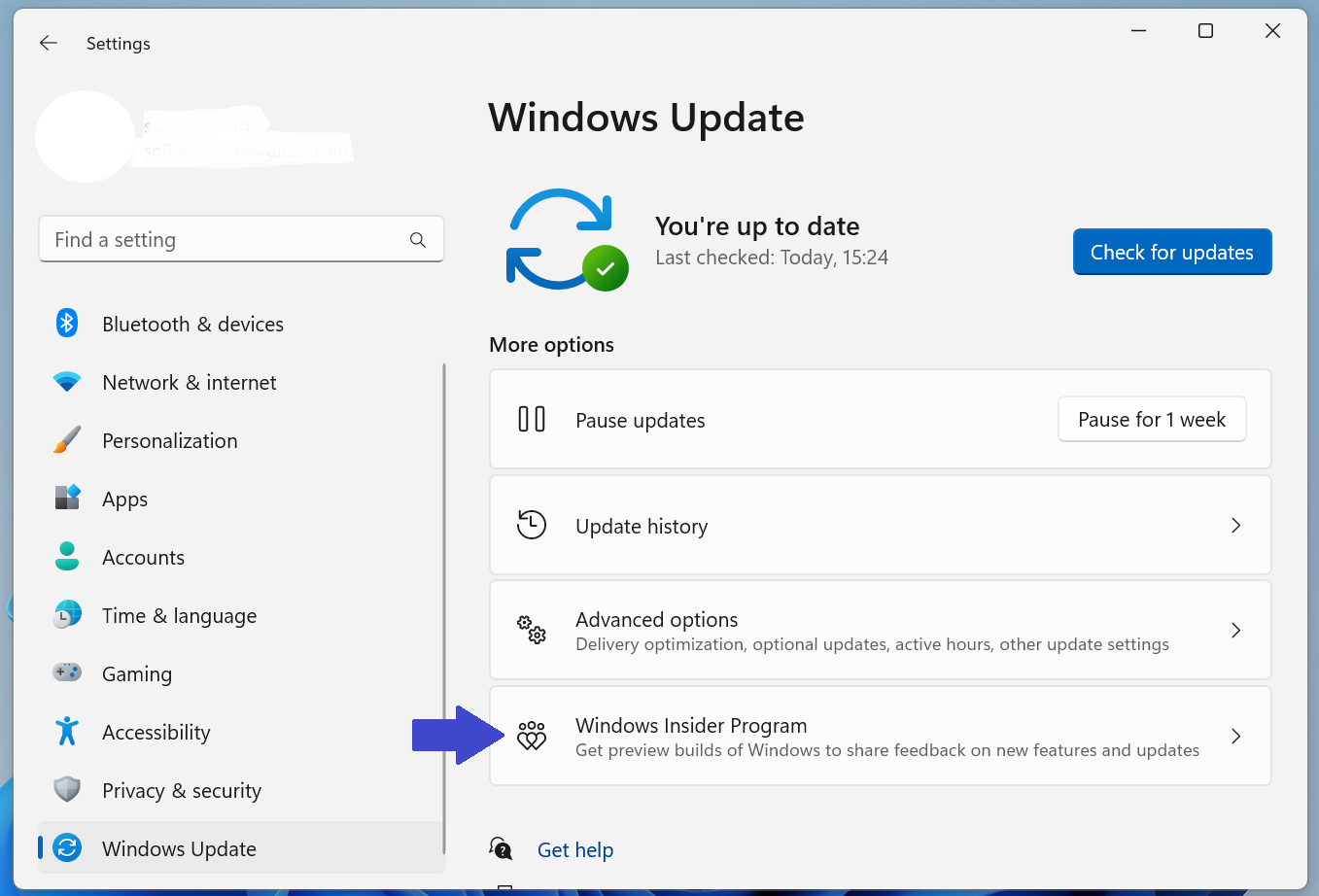Expand the Windows Insider Program entry
The height and width of the screenshot is (896, 1319).
point(1235,736)
